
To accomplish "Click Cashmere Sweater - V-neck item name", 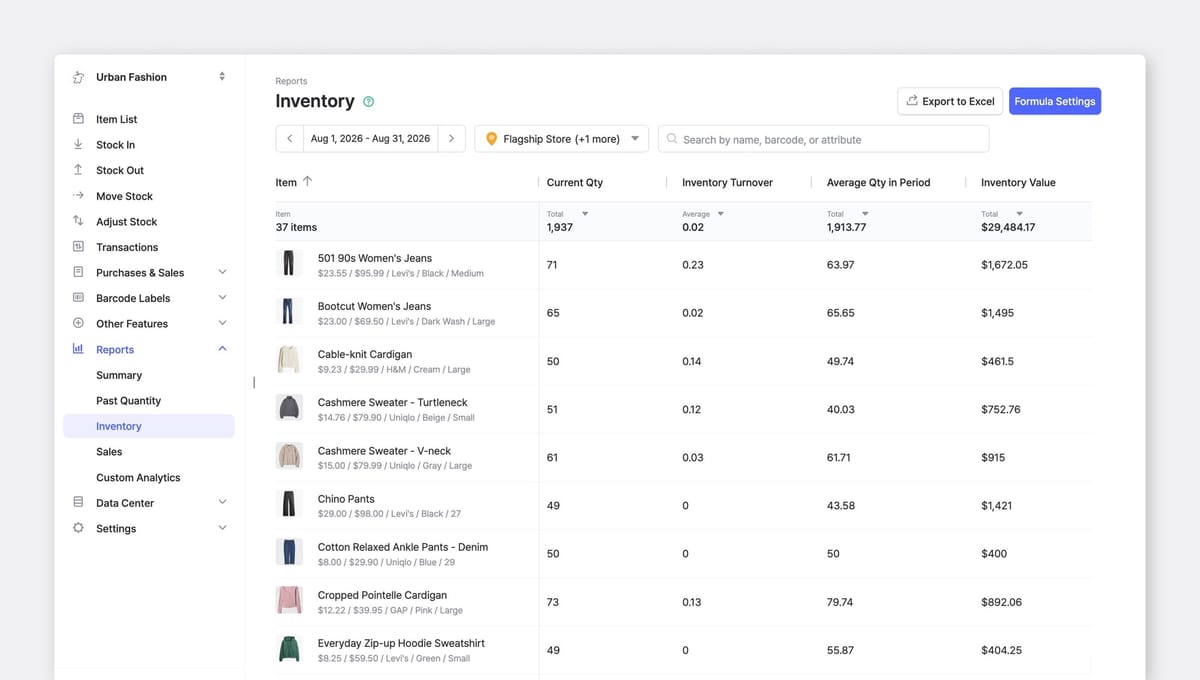I will click(384, 450).
